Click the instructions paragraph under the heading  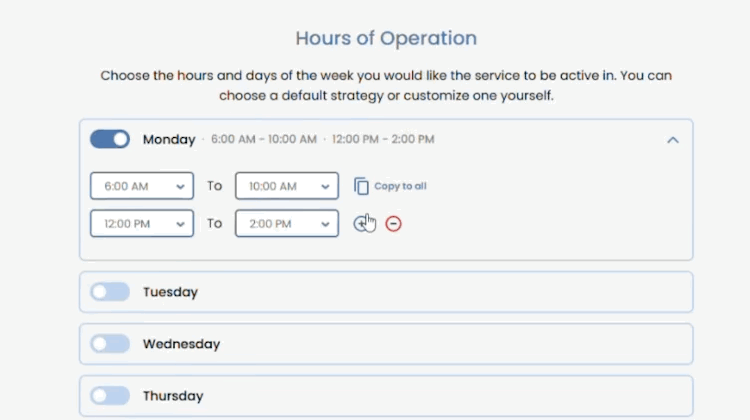pos(386,86)
